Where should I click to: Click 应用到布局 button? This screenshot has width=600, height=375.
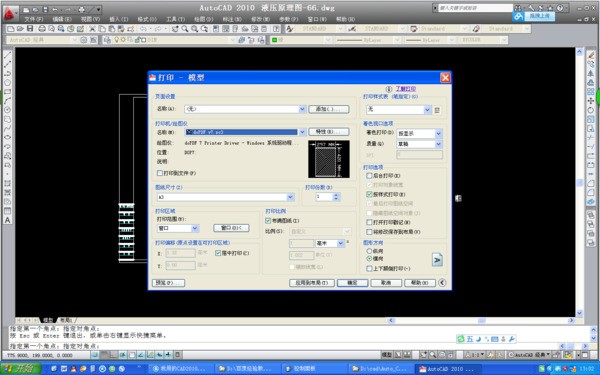coord(312,283)
